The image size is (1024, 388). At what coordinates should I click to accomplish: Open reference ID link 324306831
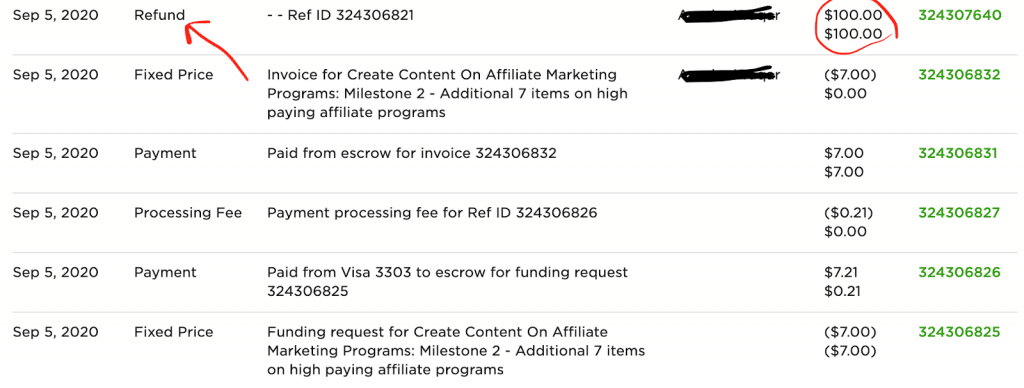[957, 153]
